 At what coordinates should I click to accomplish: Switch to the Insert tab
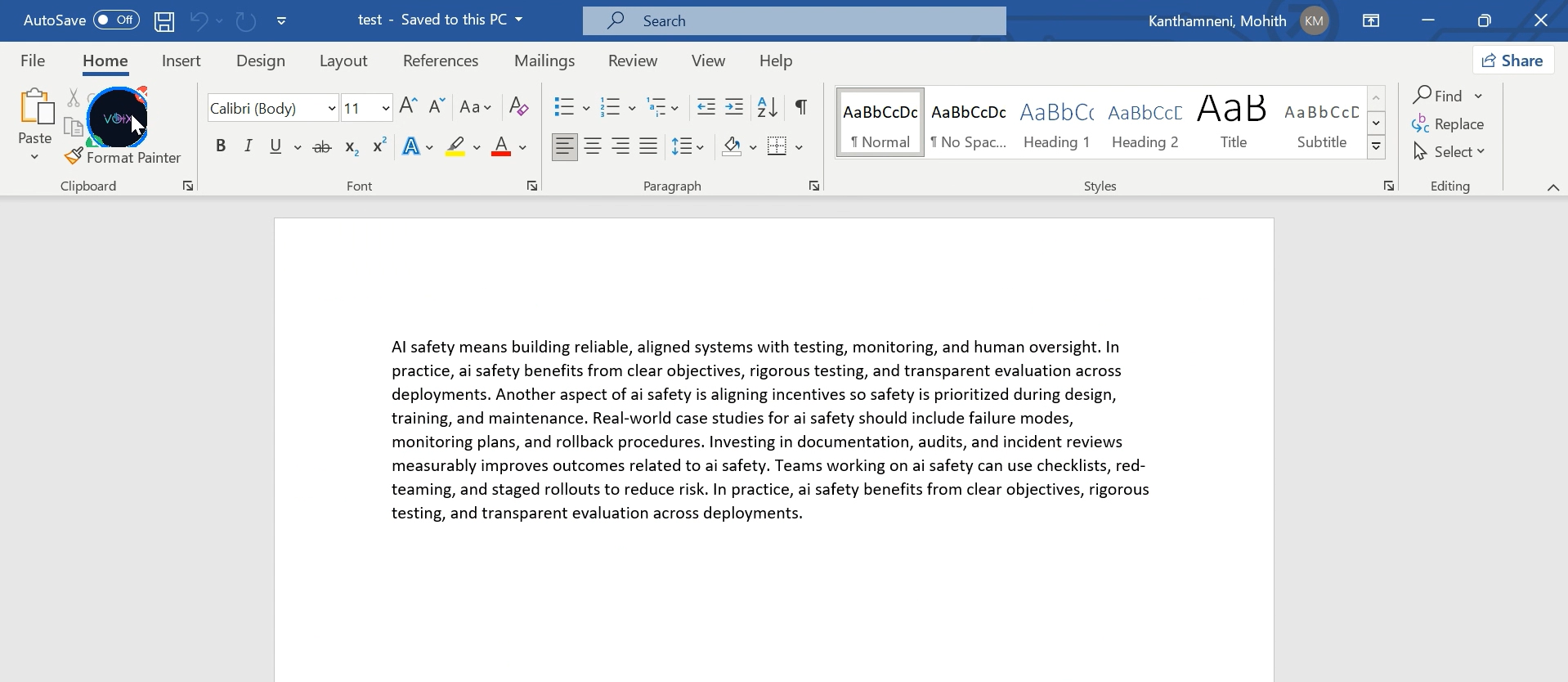coord(181,61)
